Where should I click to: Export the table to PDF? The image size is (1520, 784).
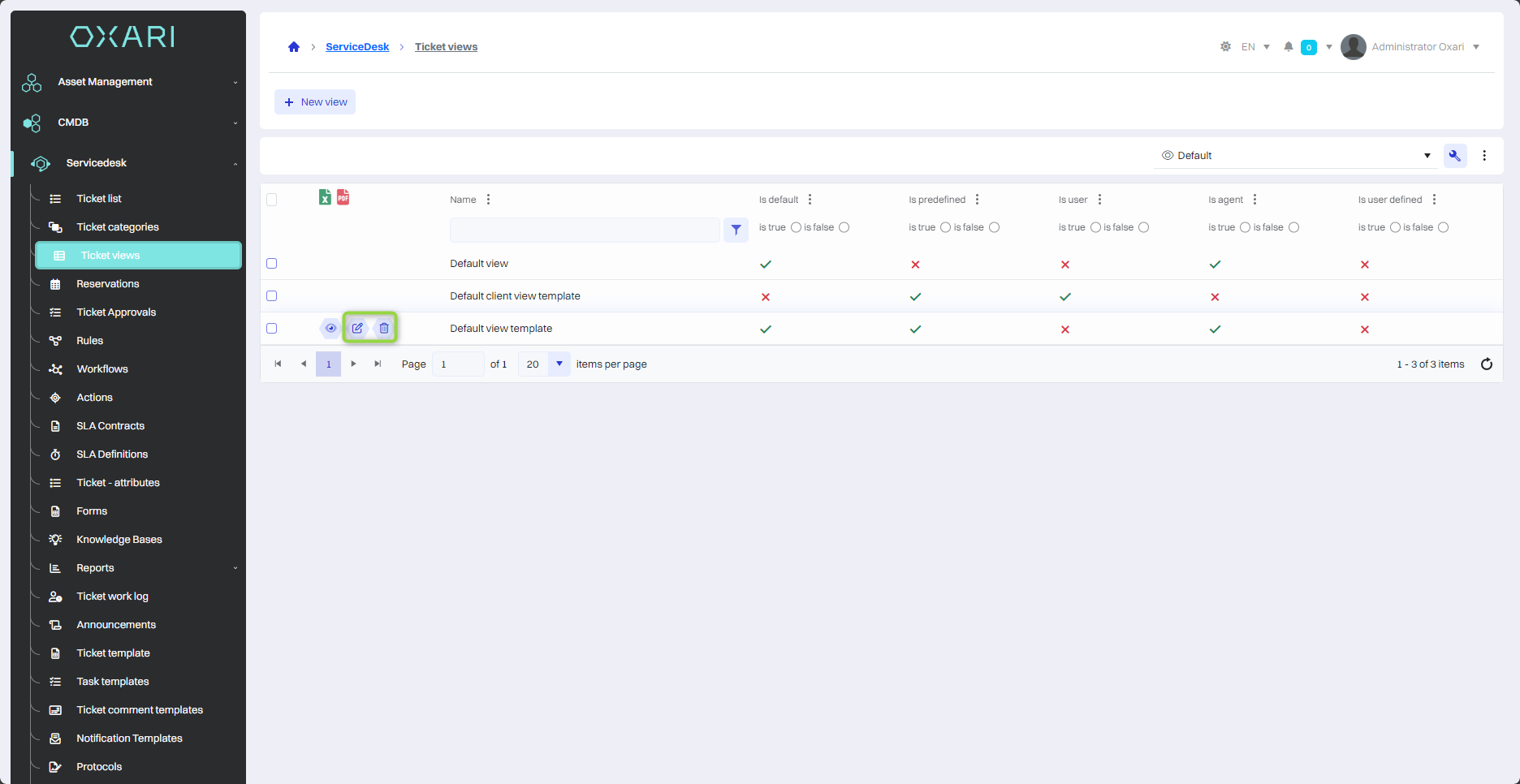pos(343,197)
